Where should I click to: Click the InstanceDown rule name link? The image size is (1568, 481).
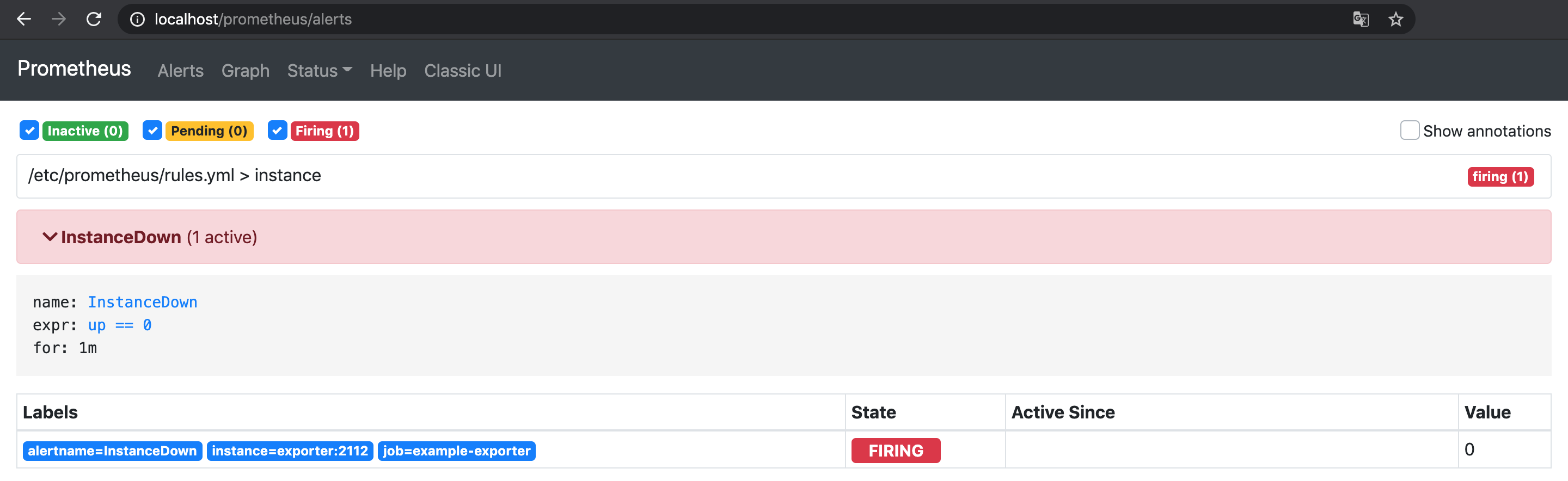coord(143,302)
